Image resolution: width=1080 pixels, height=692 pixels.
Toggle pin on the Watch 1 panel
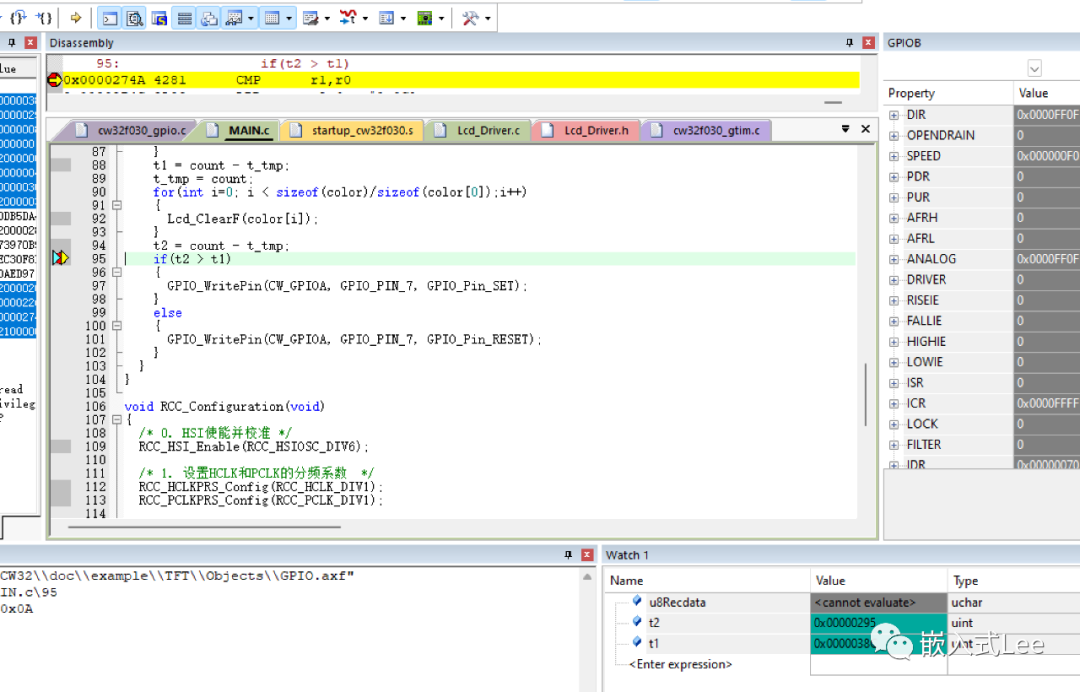pyautogui.click(x=569, y=555)
